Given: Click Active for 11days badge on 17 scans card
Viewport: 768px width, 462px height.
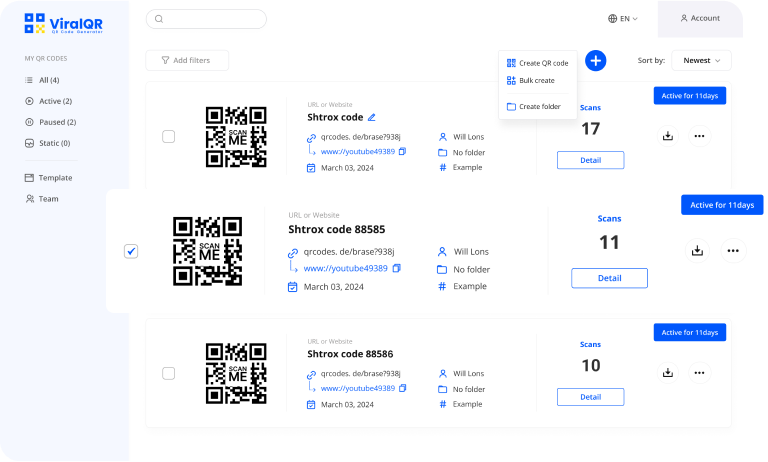Looking at the screenshot, I should (x=690, y=96).
